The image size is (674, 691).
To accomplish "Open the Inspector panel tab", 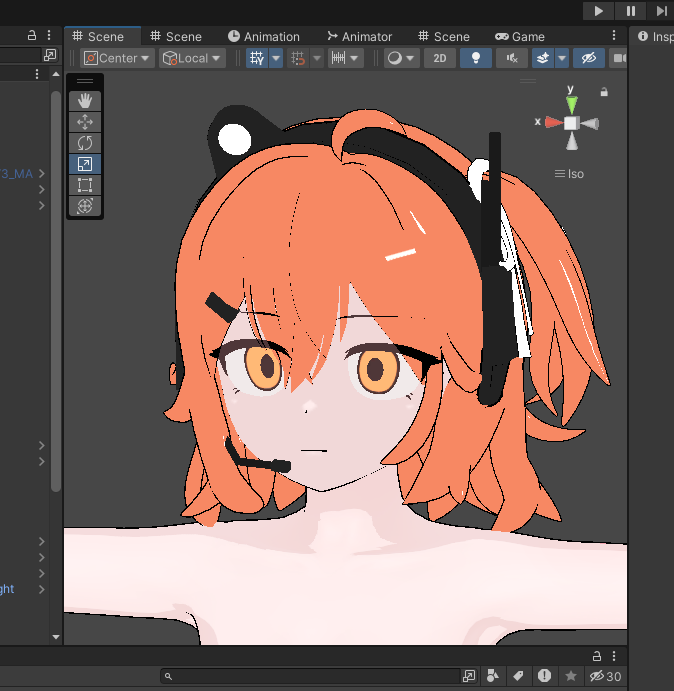I will tap(655, 37).
